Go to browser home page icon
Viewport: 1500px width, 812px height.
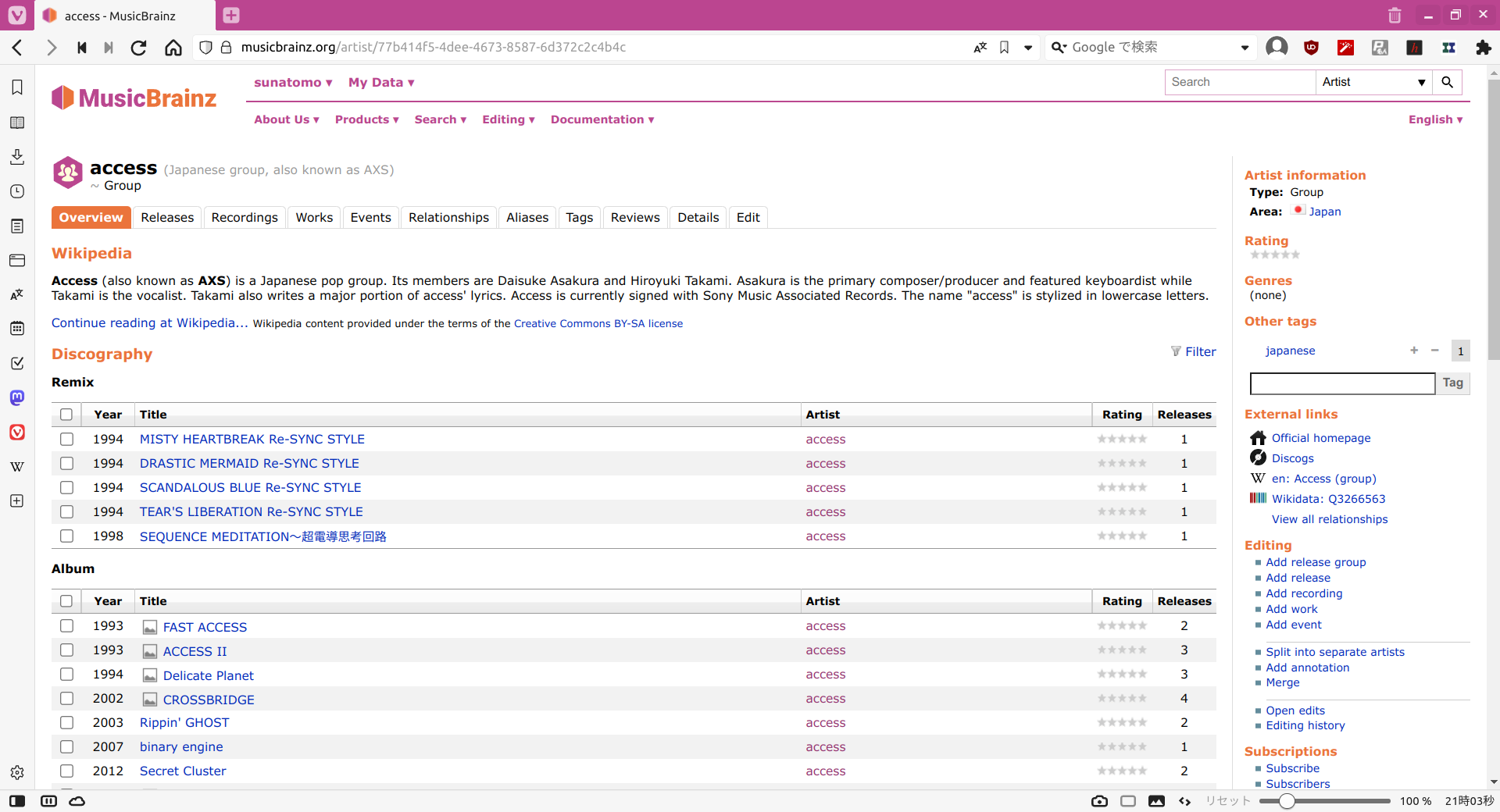tap(173, 48)
